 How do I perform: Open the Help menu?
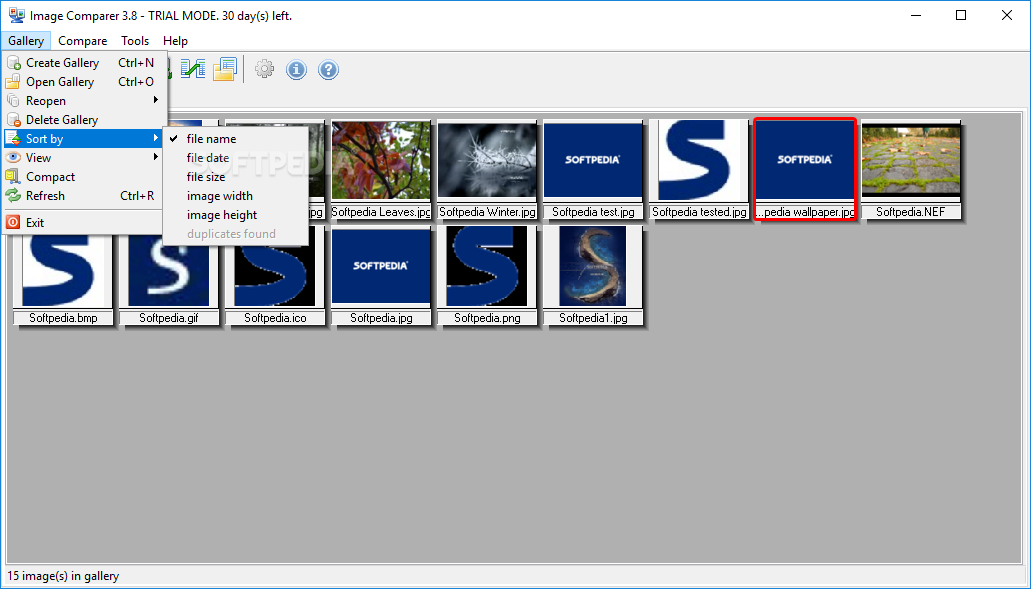pos(176,41)
